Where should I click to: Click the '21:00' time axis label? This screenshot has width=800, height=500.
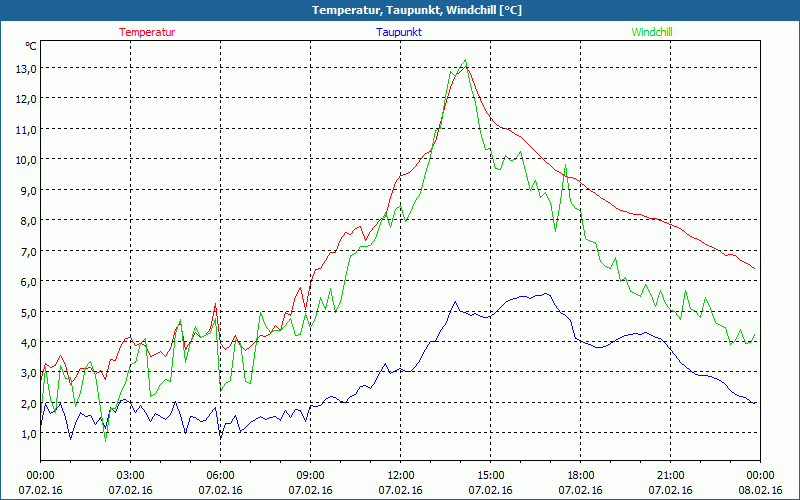tap(670, 475)
